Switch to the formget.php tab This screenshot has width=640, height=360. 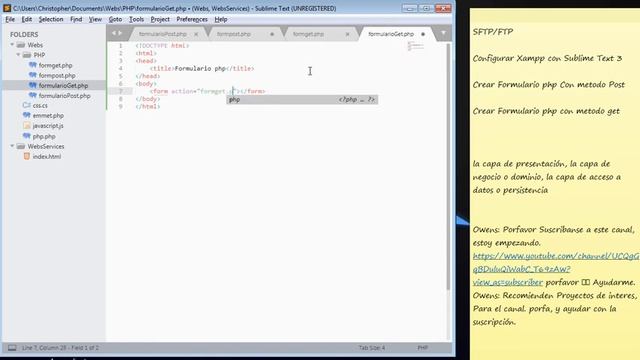(308, 34)
